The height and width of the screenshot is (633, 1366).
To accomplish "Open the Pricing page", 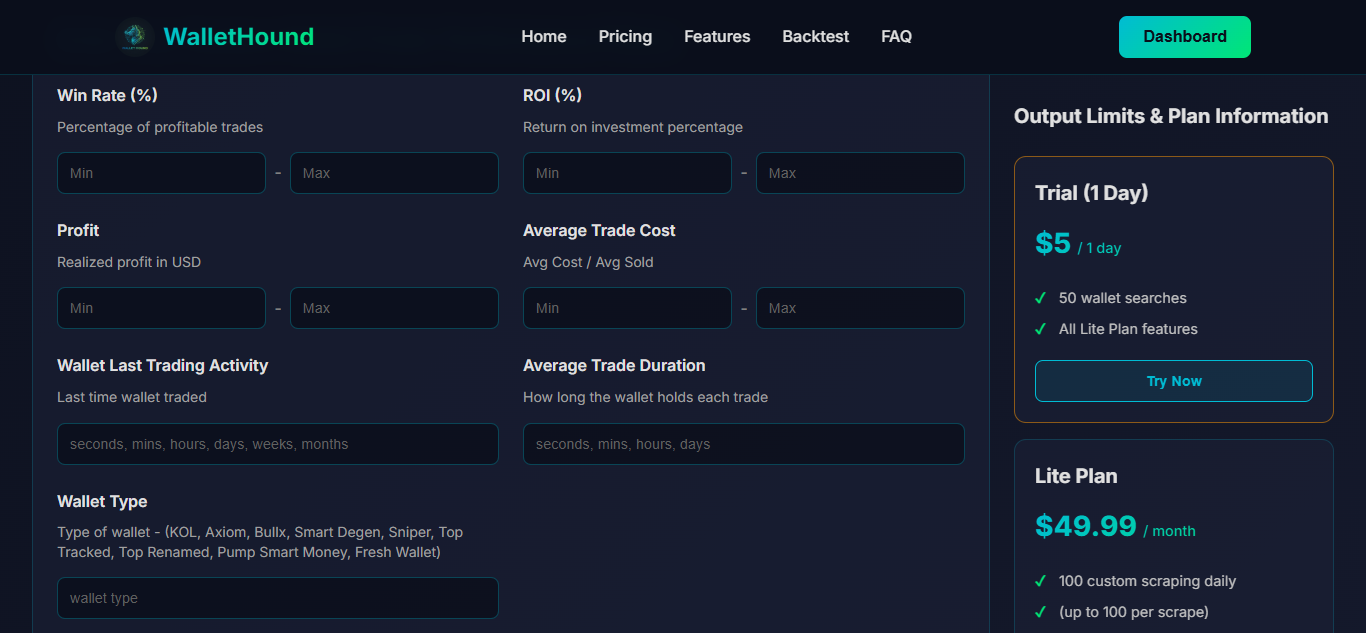I will 625,36.
